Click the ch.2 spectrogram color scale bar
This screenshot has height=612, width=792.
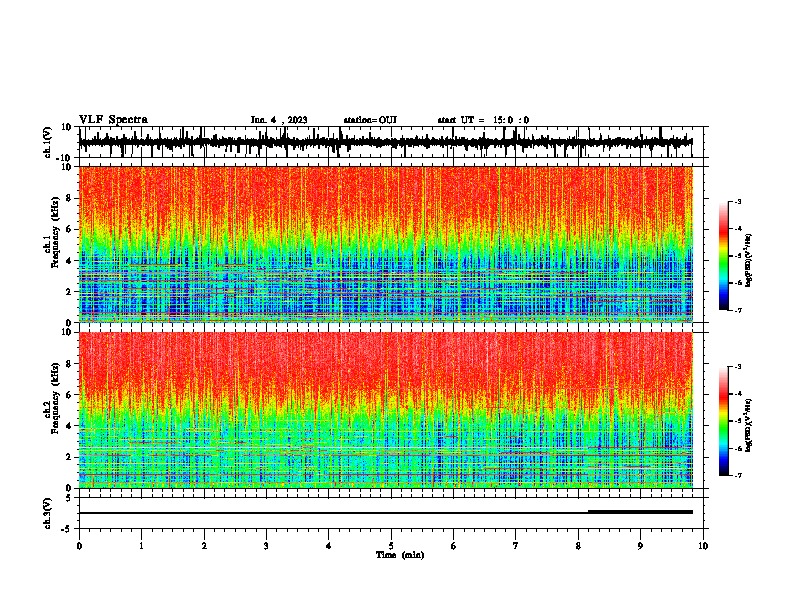[724, 421]
